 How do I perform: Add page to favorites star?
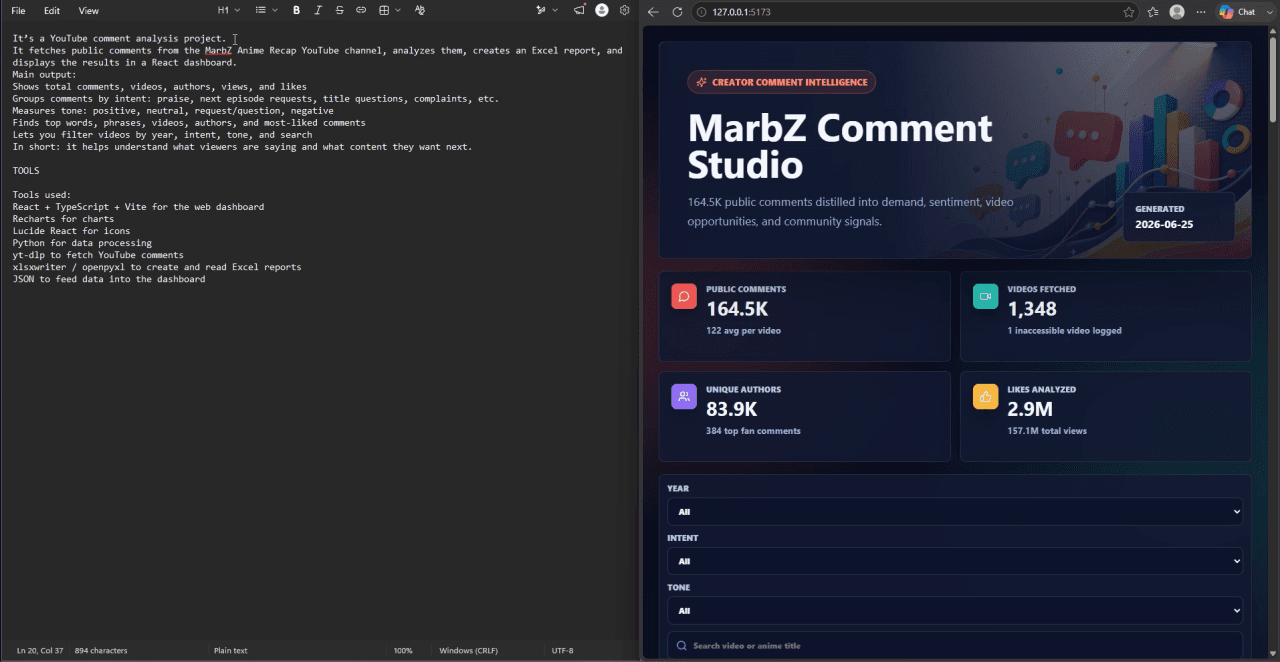tap(1129, 12)
